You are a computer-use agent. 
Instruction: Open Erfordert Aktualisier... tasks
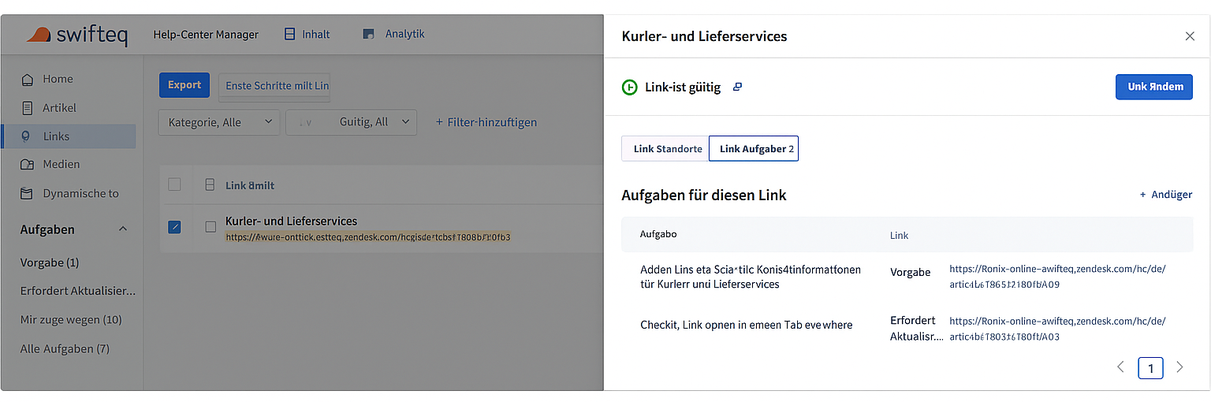78,291
